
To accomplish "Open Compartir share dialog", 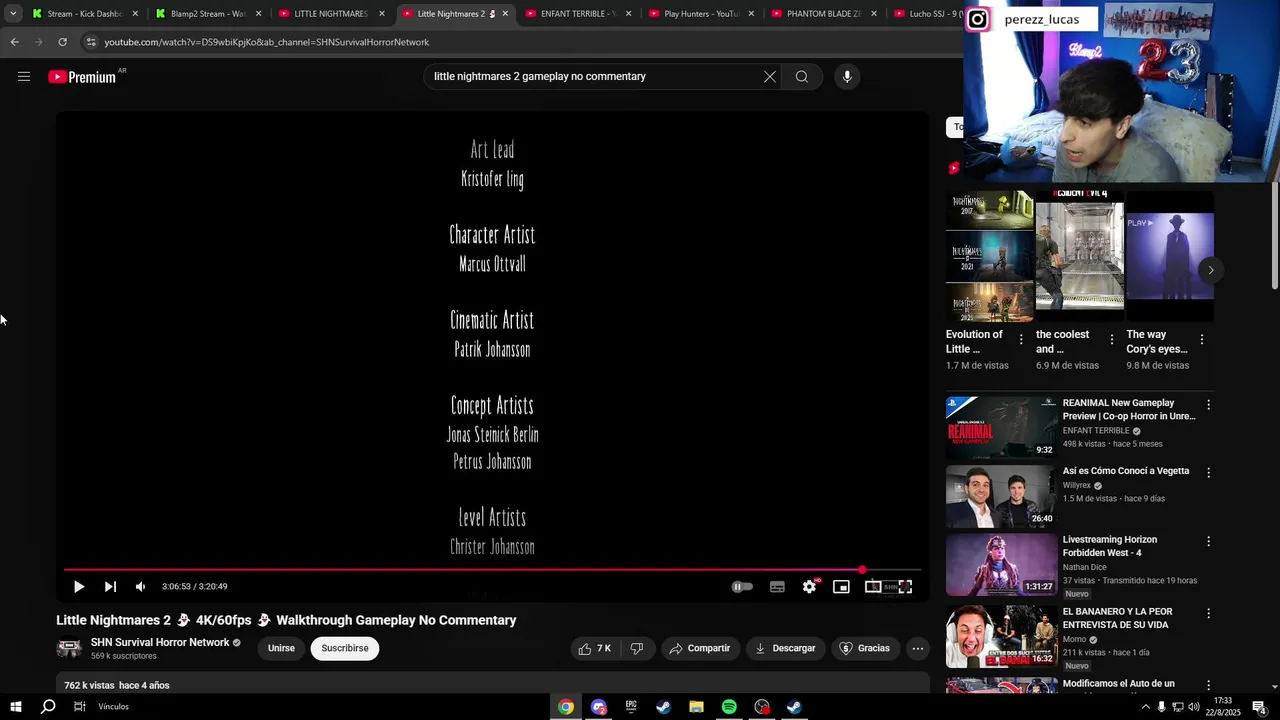I will 700,648.
